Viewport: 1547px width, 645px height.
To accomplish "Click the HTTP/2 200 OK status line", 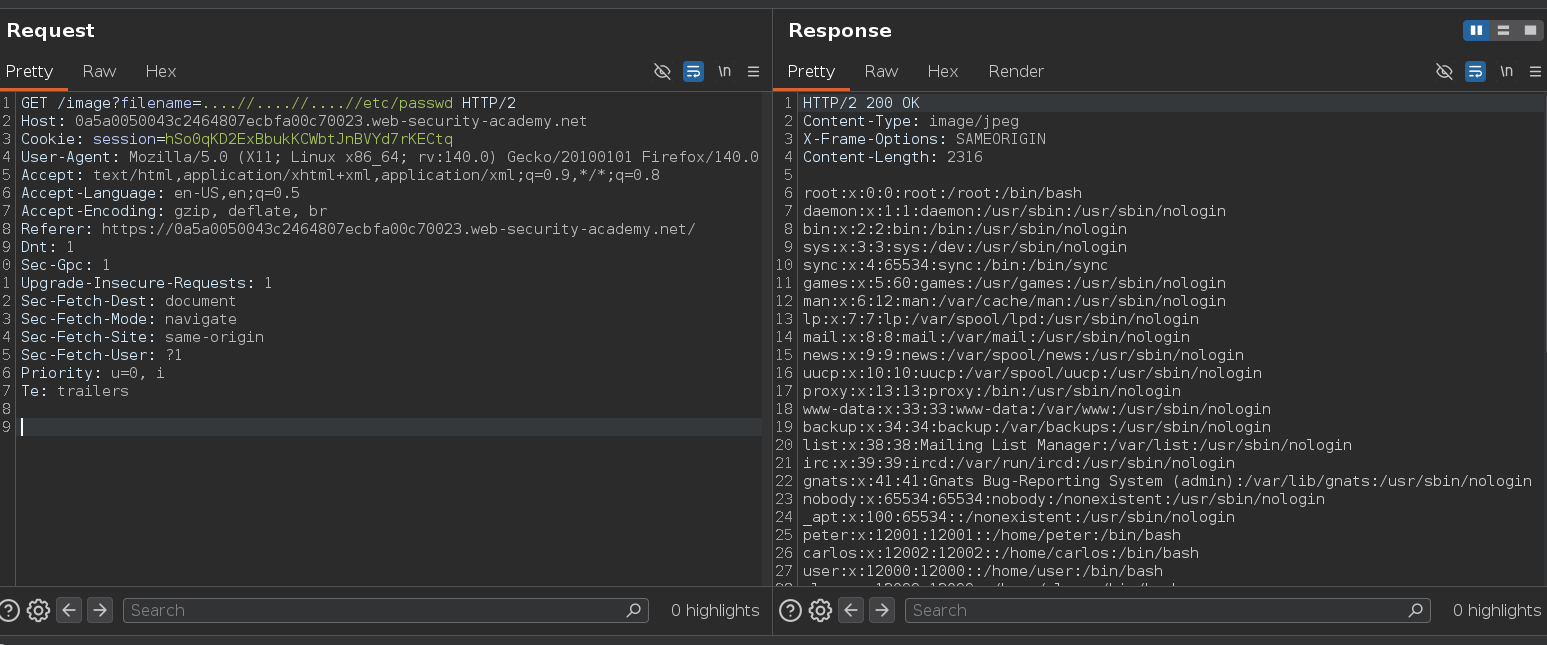I will pyautogui.click(x=861, y=103).
